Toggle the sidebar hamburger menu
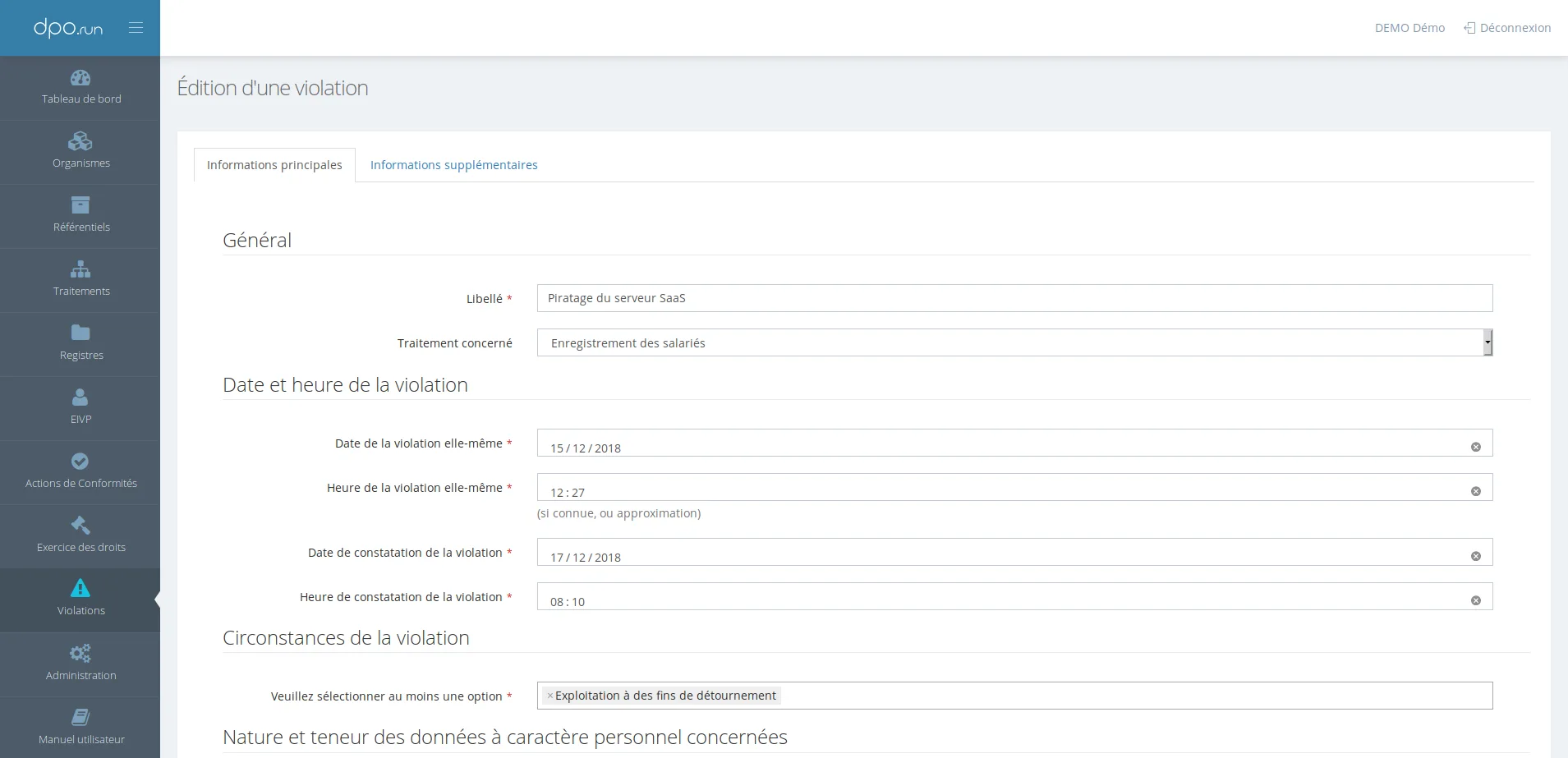1568x758 pixels. pyautogui.click(x=136, y=28)
